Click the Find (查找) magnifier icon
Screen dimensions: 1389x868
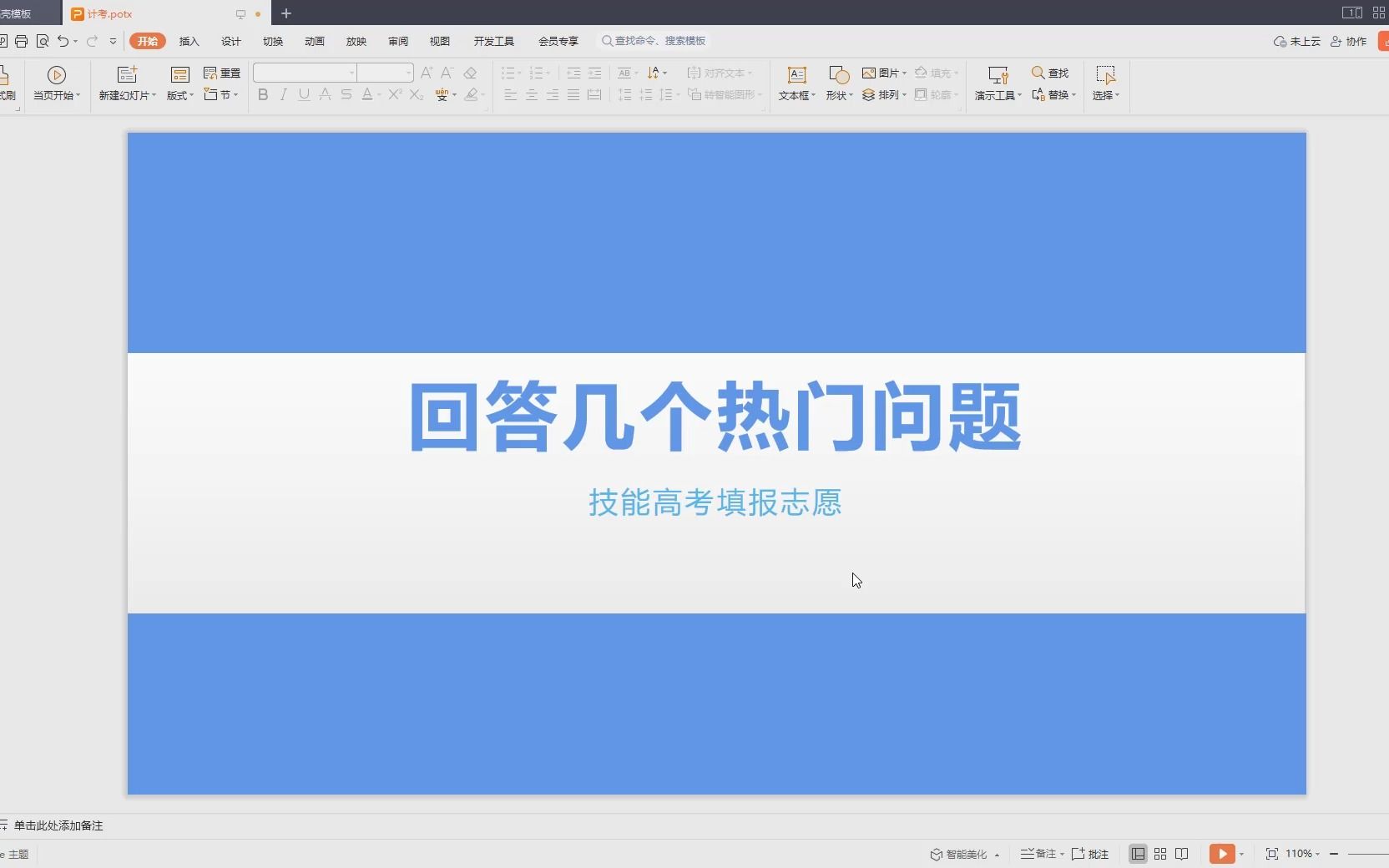pyautogui.click(x=1038, y=73)
